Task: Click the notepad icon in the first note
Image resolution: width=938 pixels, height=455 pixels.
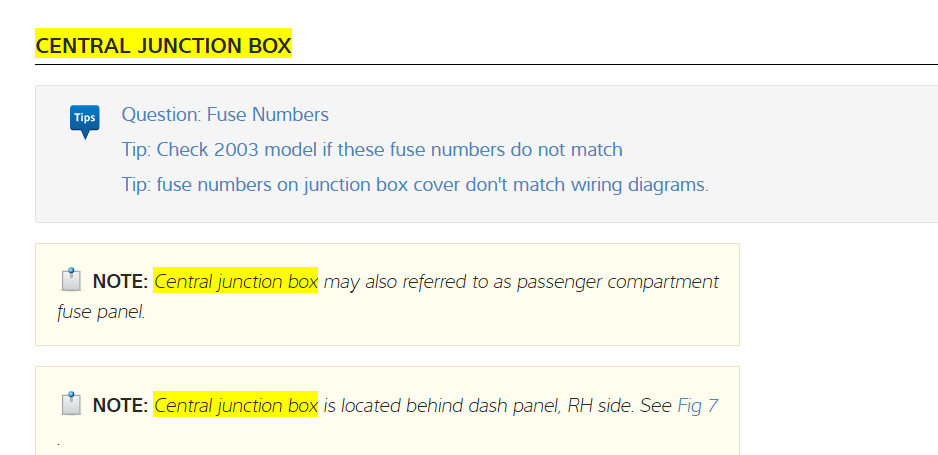Action: [70, 281]
